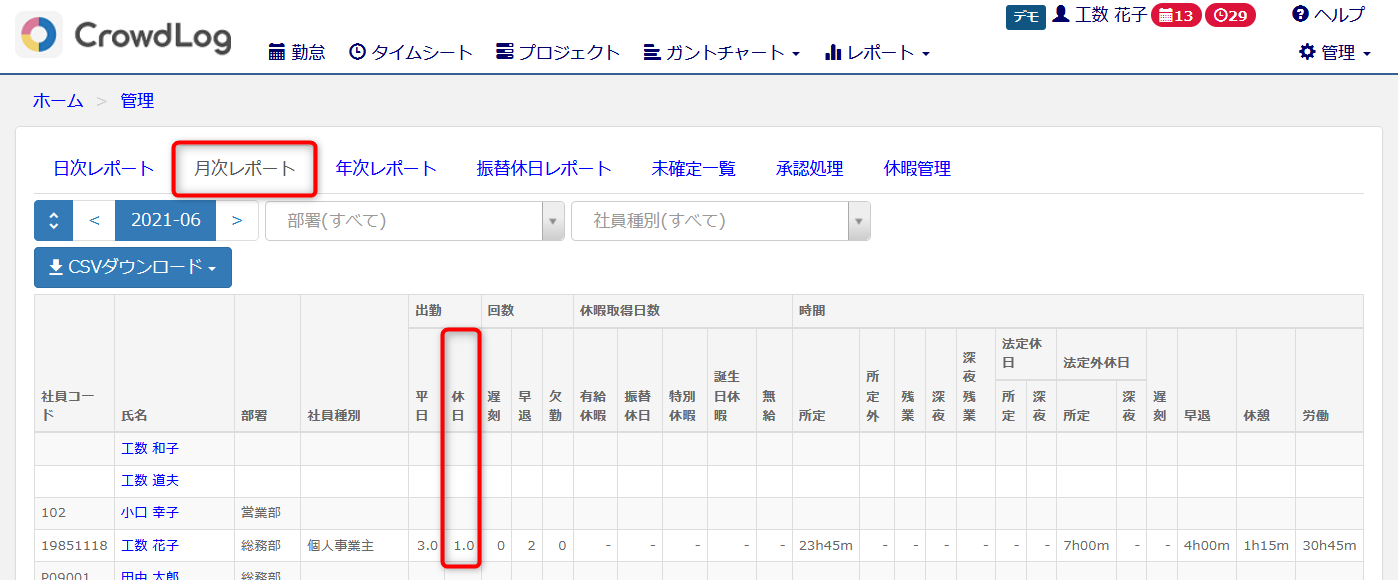Click the 4h00m 早退 cell

tap(1207, 545)
